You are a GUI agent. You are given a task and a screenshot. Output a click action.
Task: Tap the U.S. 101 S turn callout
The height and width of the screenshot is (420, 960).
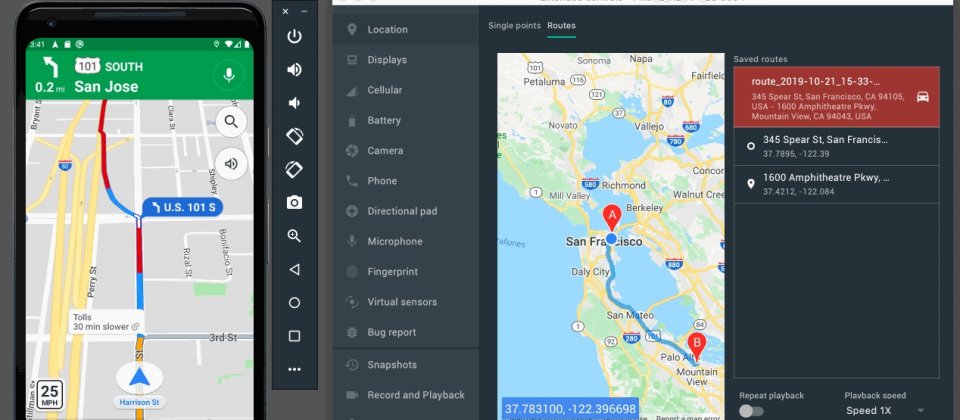tap(183, 208)
